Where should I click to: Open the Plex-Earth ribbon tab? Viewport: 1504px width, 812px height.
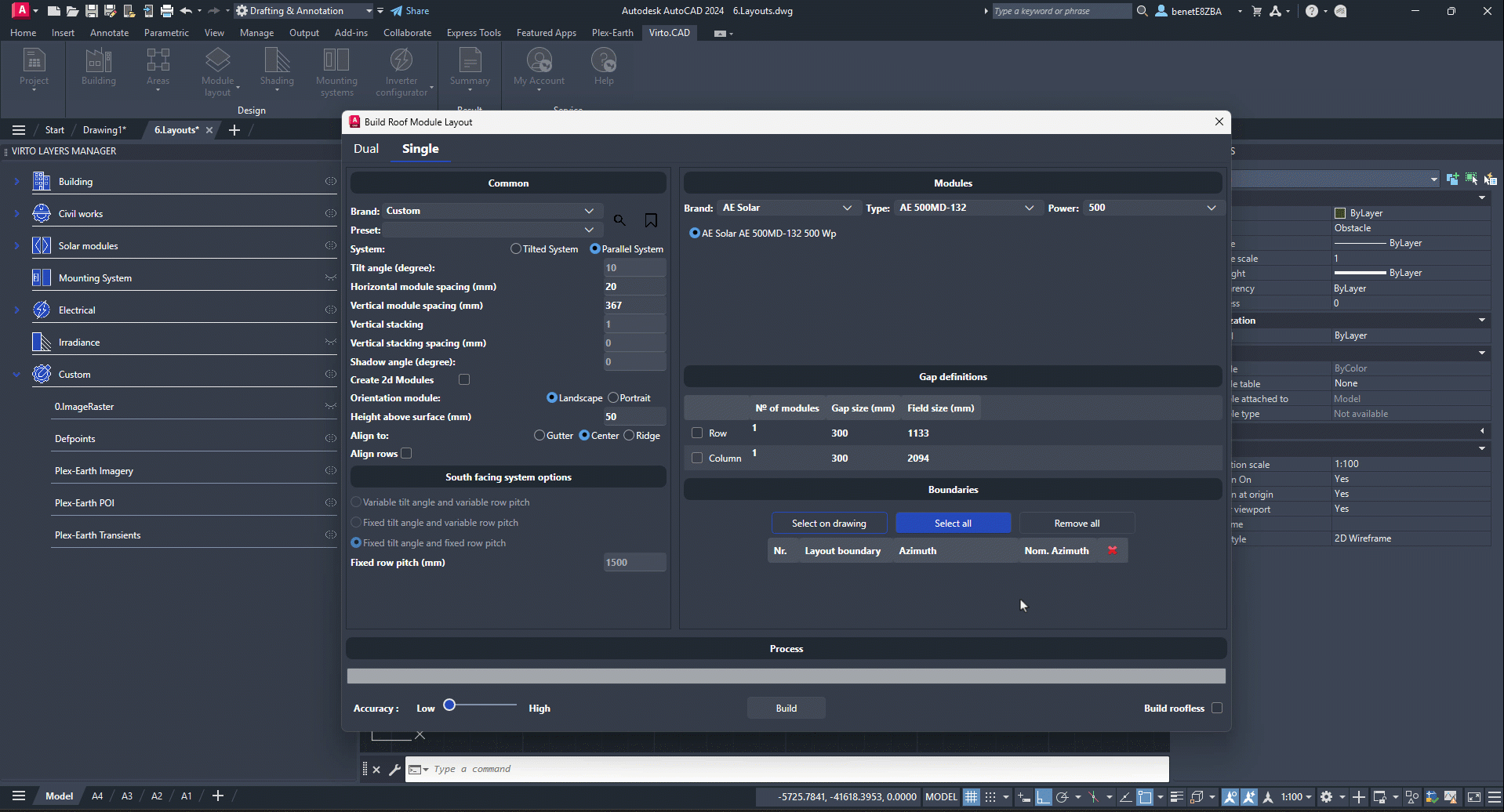click(x=612, y=33)
